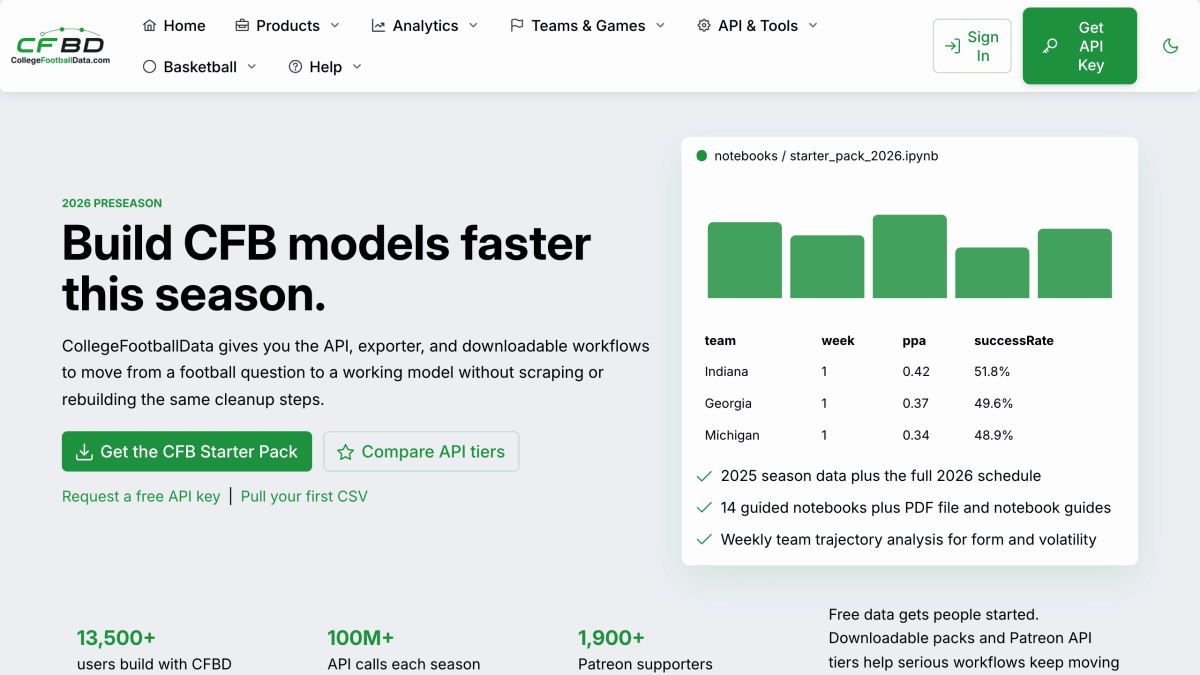Expand the Help menu chevron
This screenshot has height=675, width=1200.
click(x=357, y=66)
